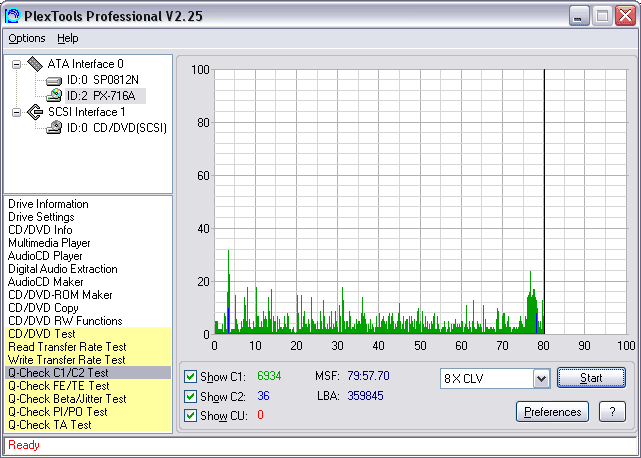Click the black end marker line at 80
Image resolution: width=641 pixels, height=458 pixels.
544,202
